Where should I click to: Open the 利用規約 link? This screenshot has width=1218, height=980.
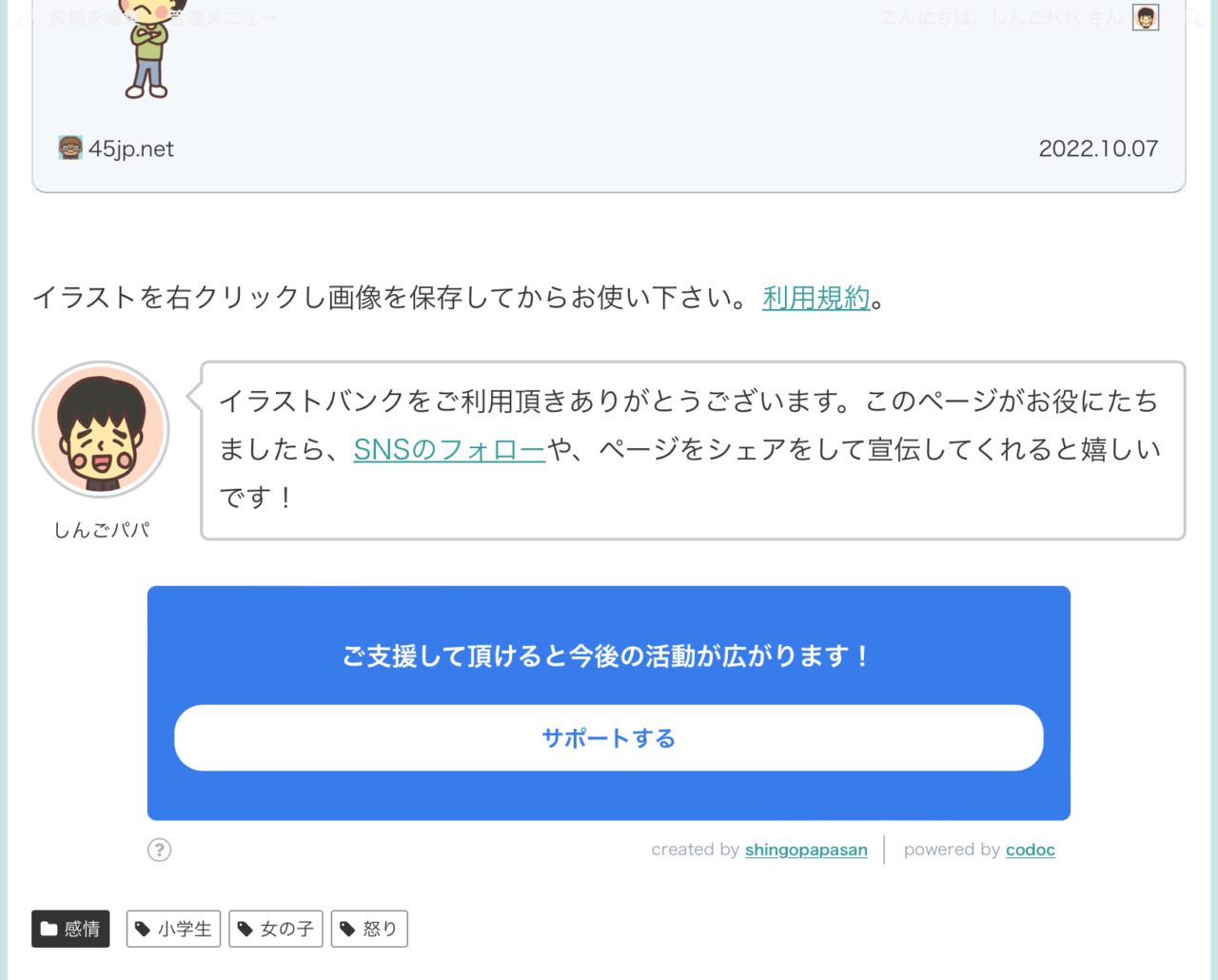[815, 298]
